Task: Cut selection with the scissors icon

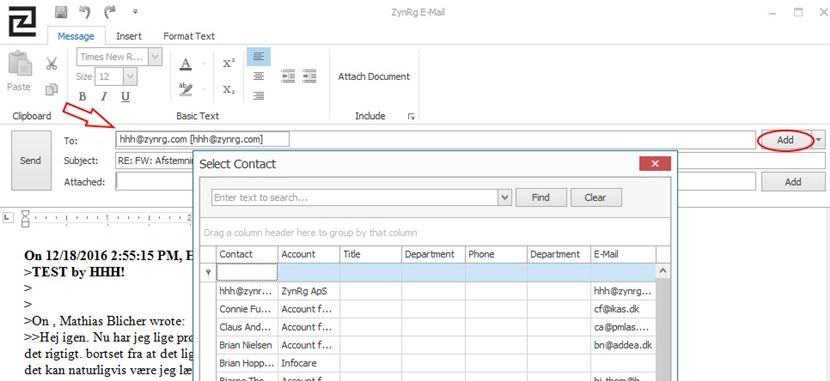Action: click(51, 64)
